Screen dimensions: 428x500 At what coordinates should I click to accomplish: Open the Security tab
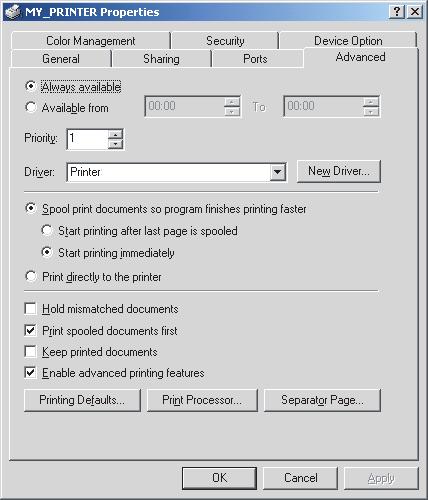225,41
